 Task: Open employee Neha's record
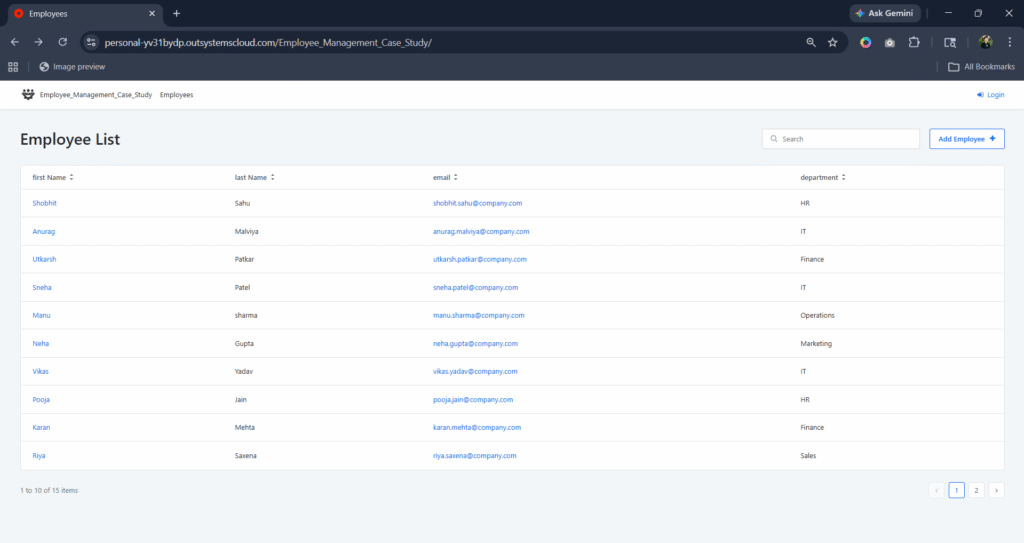tap(40, 343)
